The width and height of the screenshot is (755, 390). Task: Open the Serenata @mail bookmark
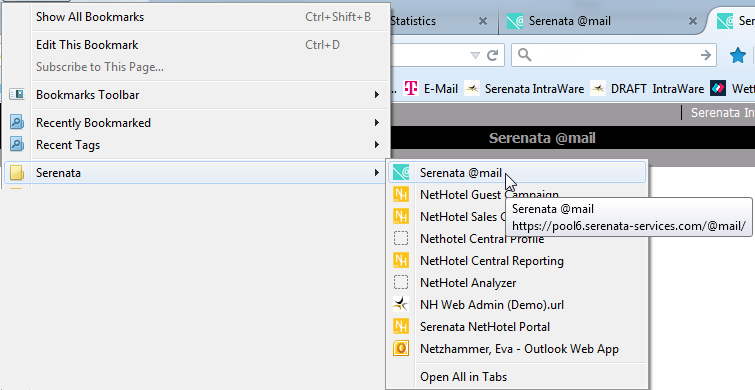(517, 172)
